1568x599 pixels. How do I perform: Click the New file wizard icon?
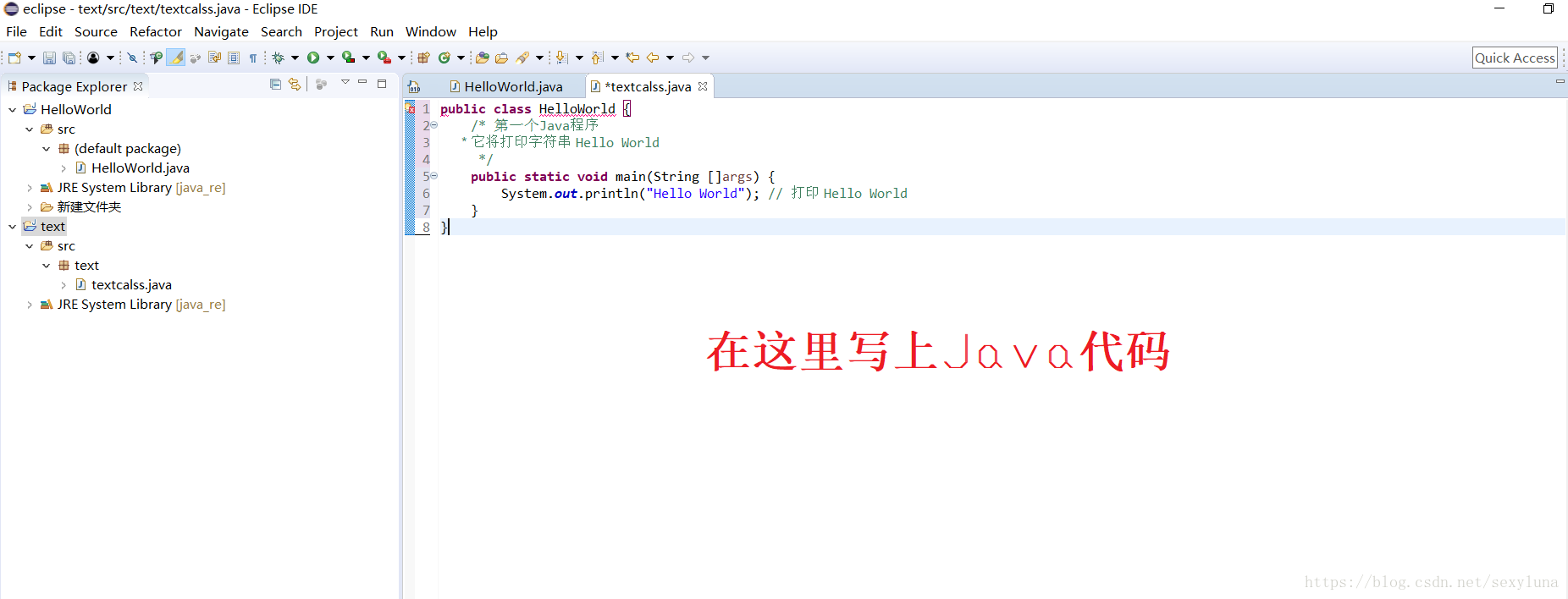(14, 58)
